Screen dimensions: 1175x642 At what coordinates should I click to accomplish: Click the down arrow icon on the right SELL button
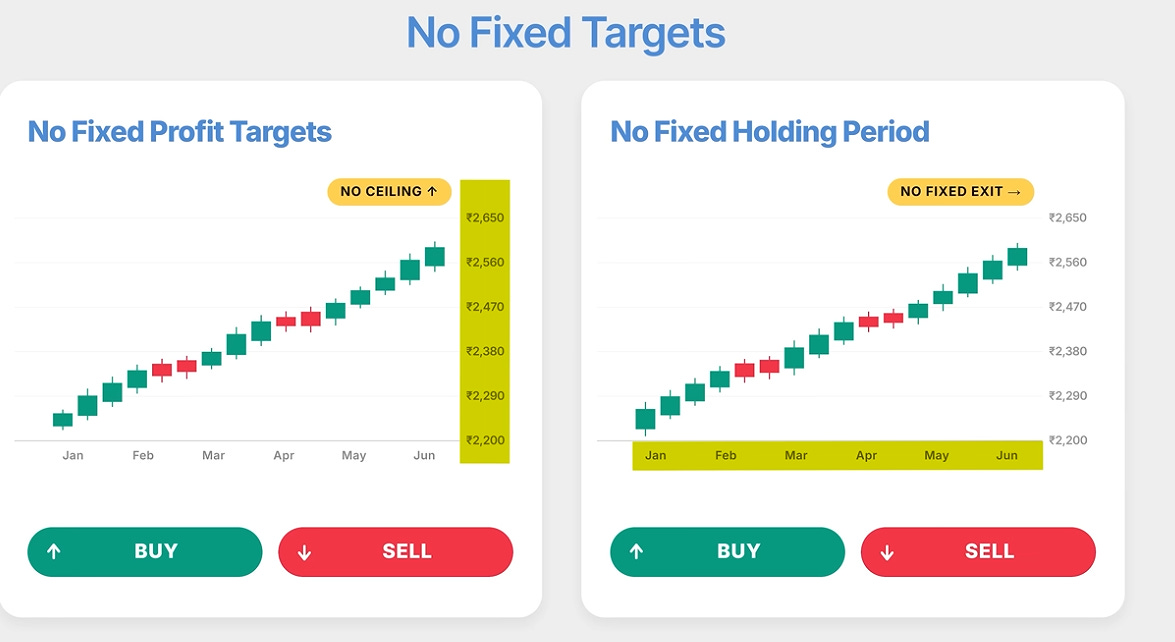pos(887,553)
